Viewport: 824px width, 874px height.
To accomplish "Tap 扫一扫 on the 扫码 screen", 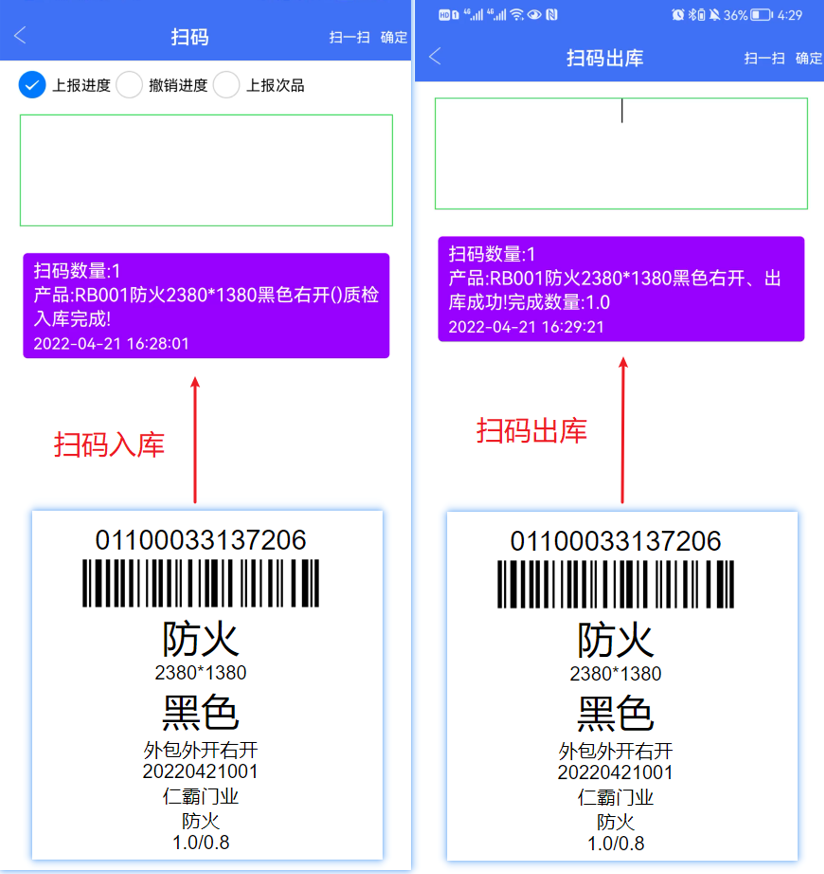I will tap(350, 37).
